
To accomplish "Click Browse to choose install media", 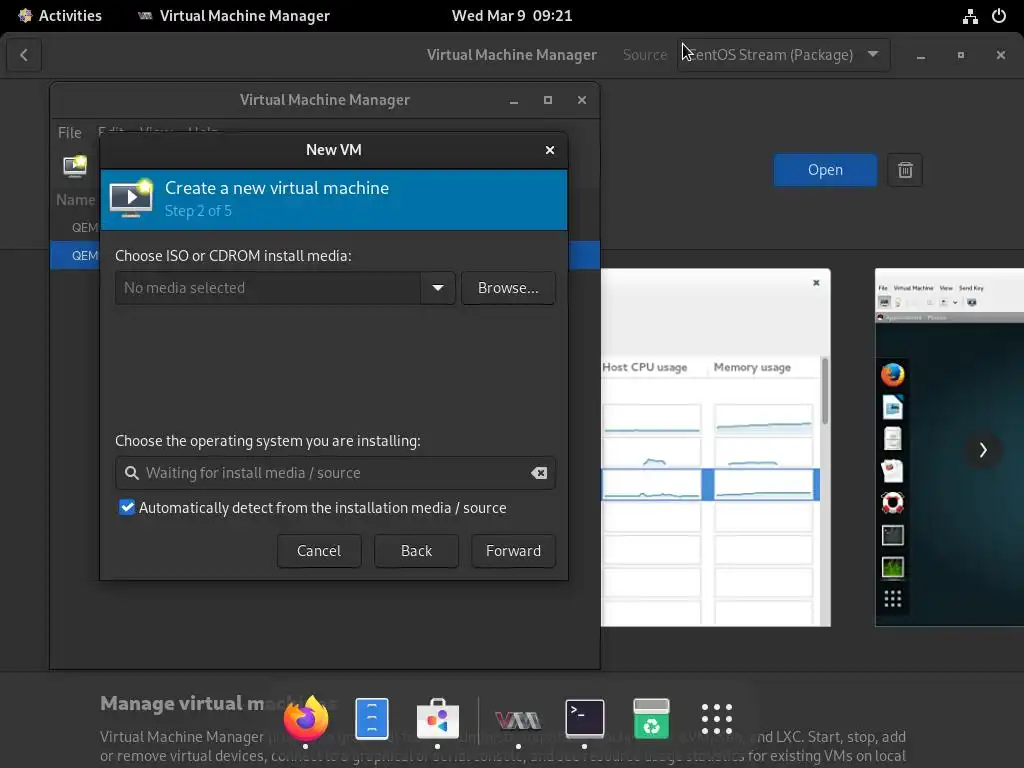I will click(508, 288).
